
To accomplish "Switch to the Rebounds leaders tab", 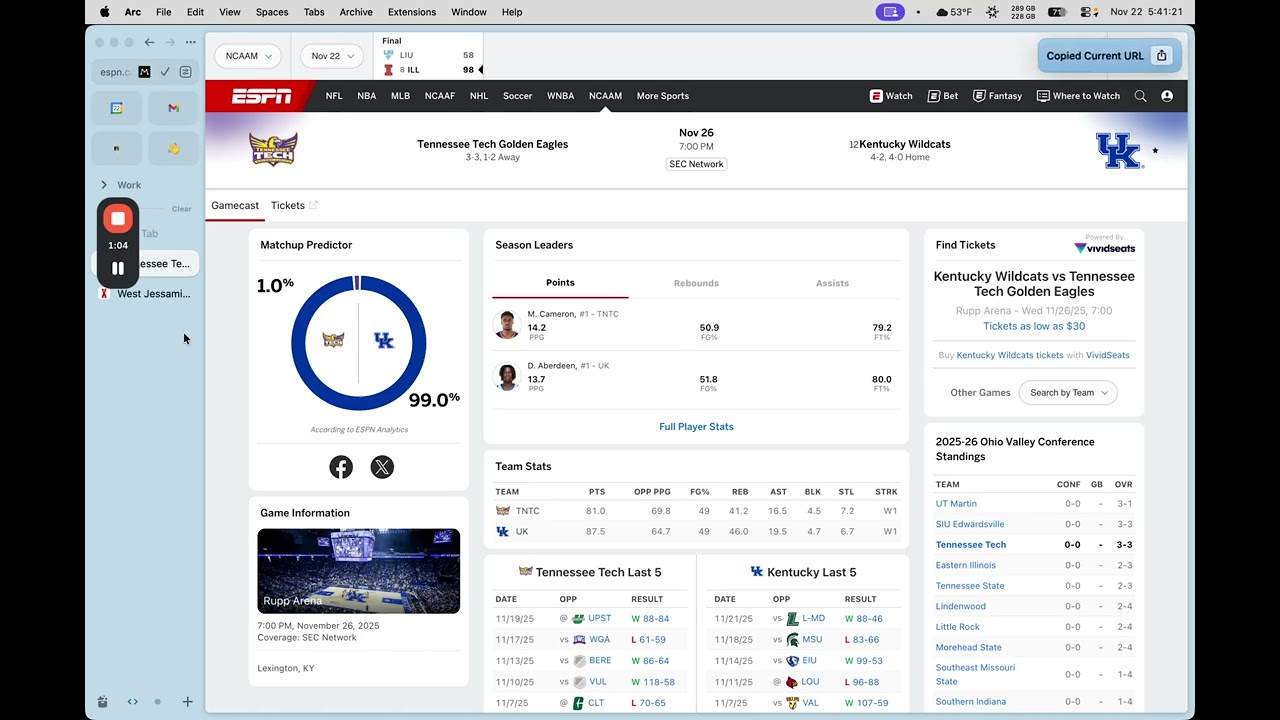I will (696, 283).
